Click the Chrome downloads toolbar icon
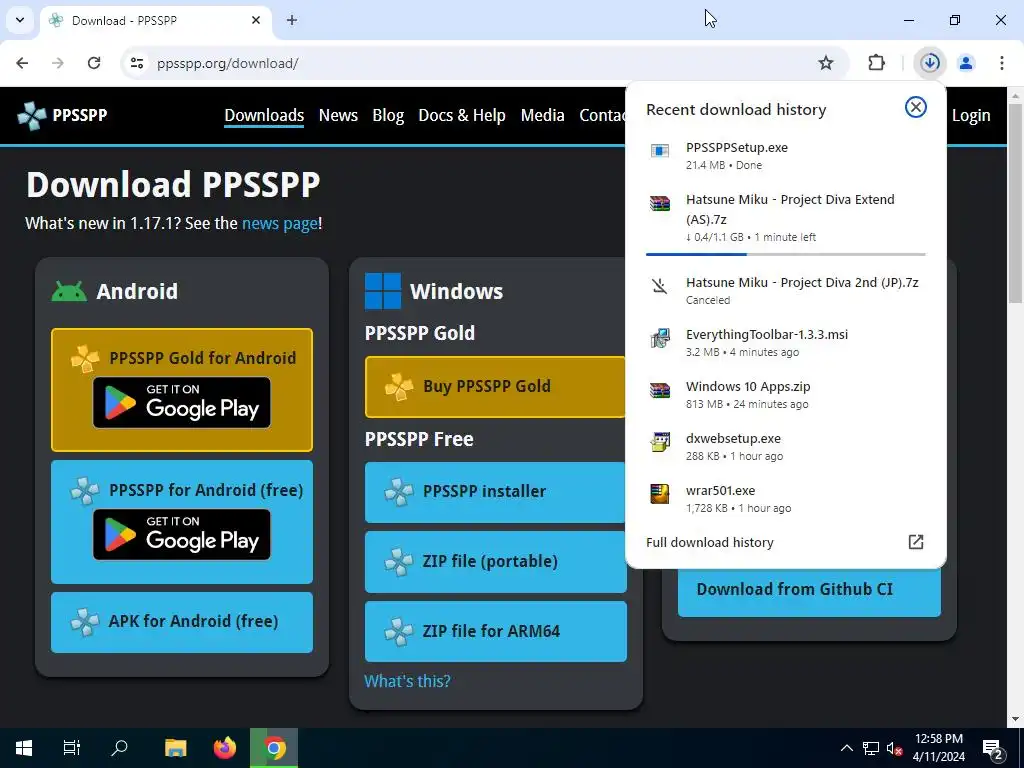The image size is (1024, 768). pos(930,63)
